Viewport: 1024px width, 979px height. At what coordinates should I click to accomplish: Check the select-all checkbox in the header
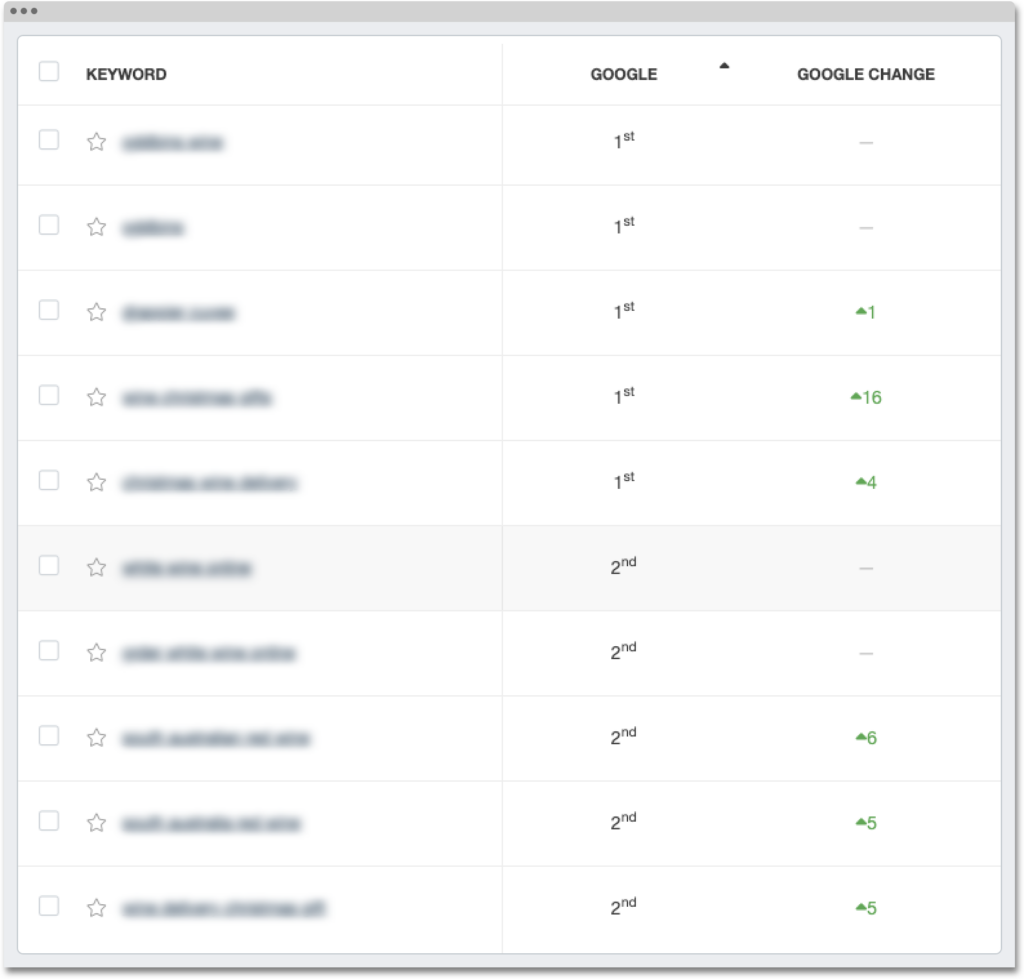(x=48, y=72)
